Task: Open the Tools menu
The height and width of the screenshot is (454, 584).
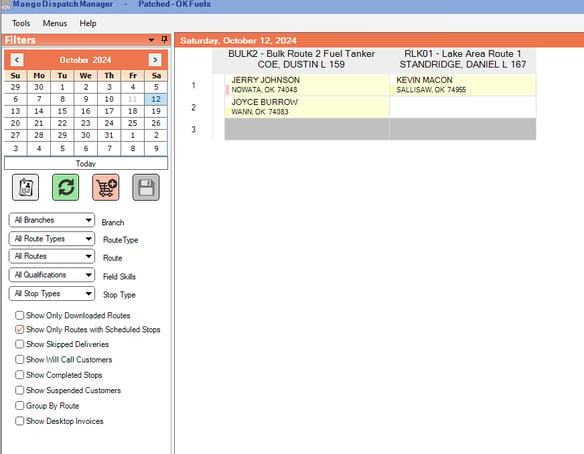Action: tap(21, 23)
